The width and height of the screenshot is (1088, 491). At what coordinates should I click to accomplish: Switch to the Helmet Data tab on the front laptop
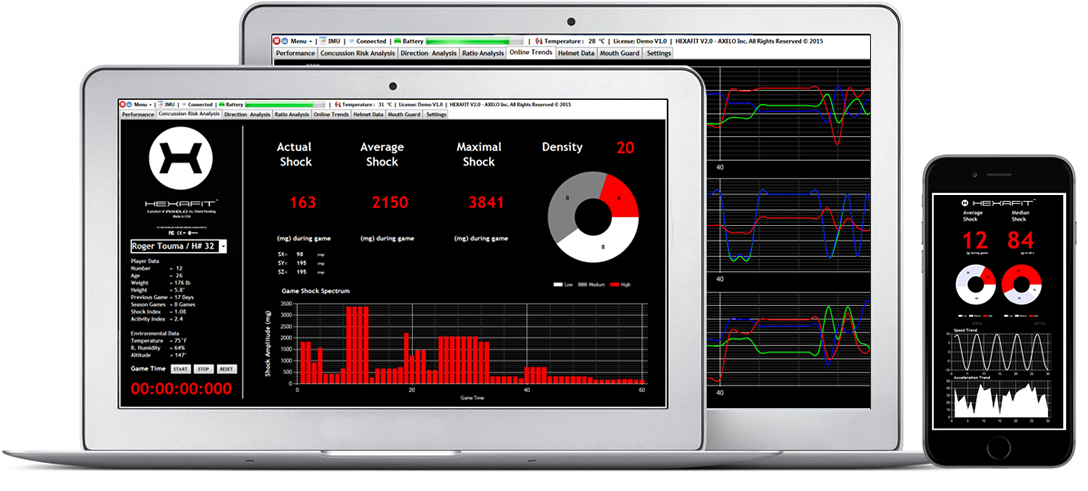[x=368, y=115]
